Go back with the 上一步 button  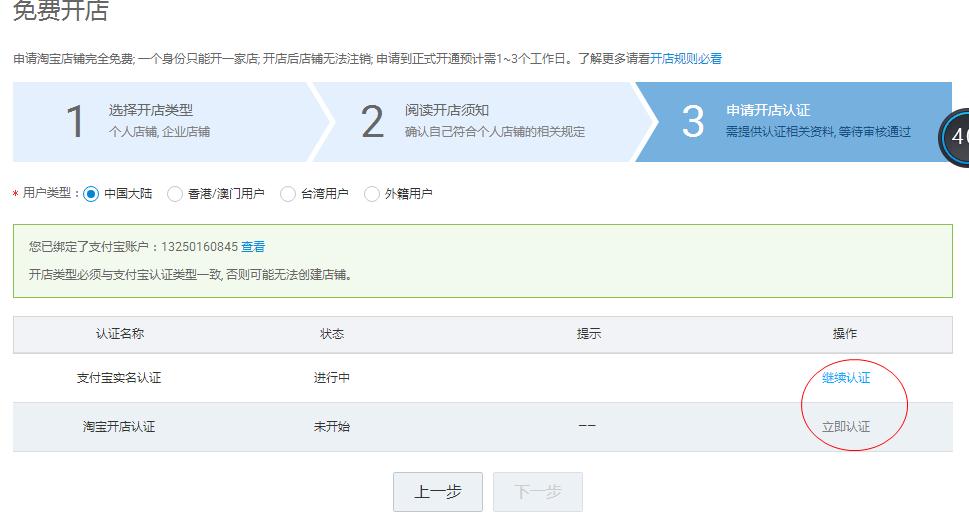[x=438, y=492]
